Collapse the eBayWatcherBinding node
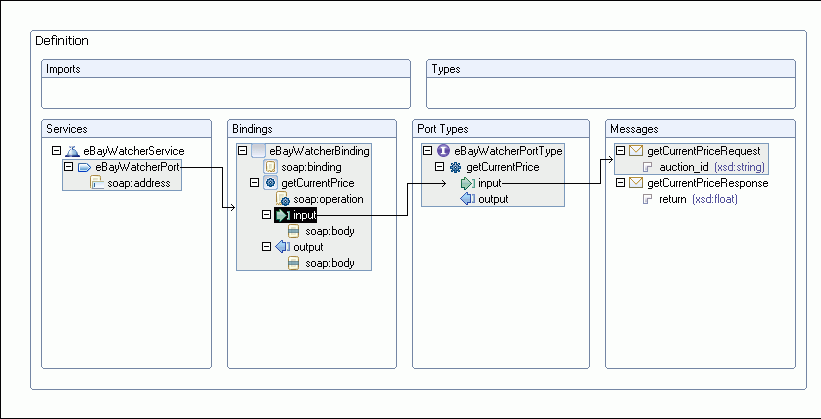The image size is (821, 419). (242, 151)
